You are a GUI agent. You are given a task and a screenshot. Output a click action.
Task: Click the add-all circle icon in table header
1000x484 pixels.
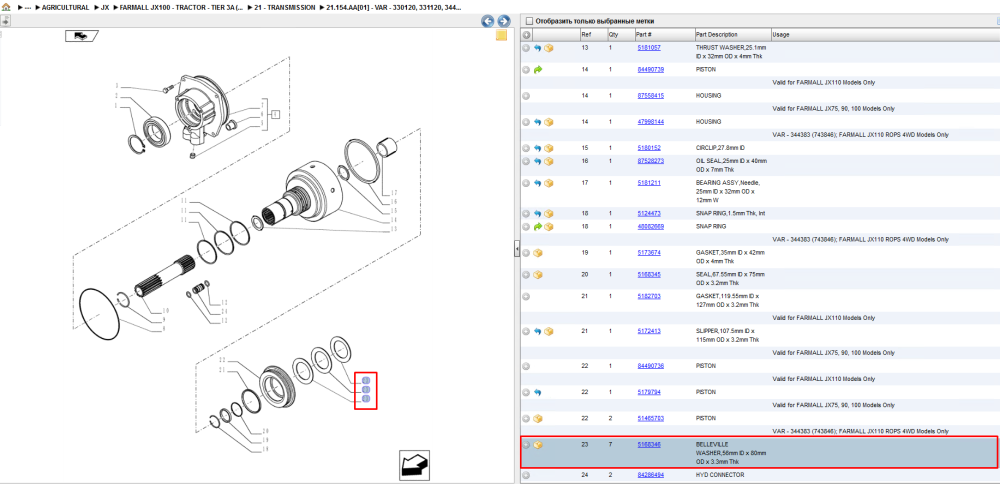point(526,34)
